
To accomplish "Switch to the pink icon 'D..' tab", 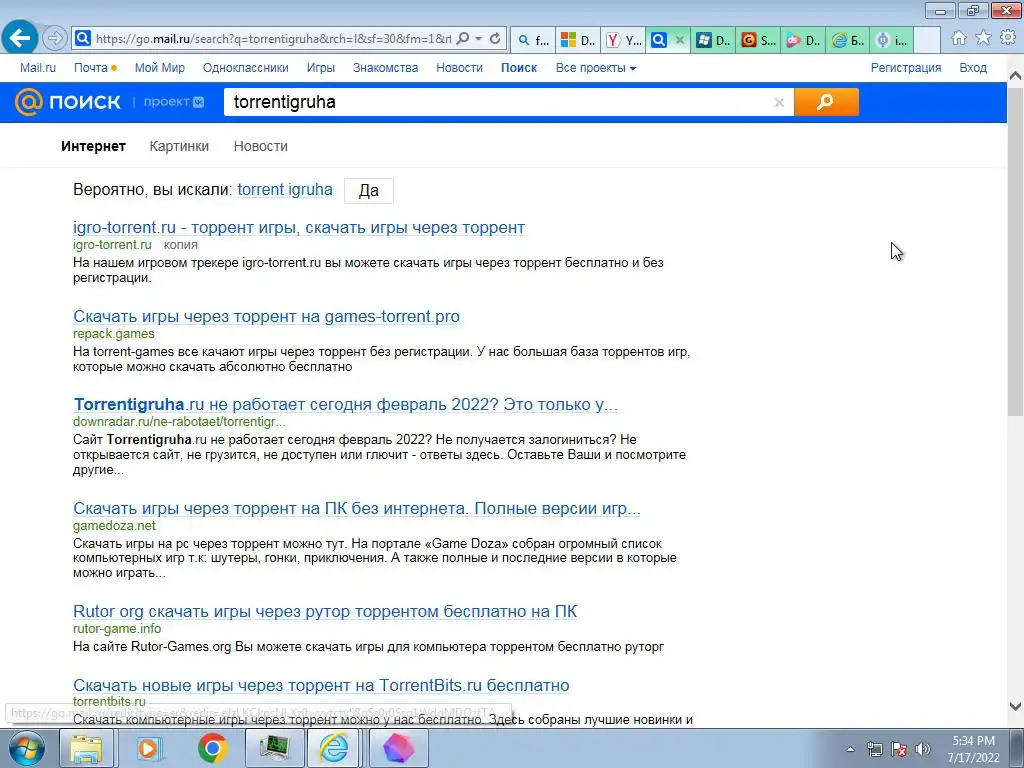I will pyautogui.click(x=804, y=40).
